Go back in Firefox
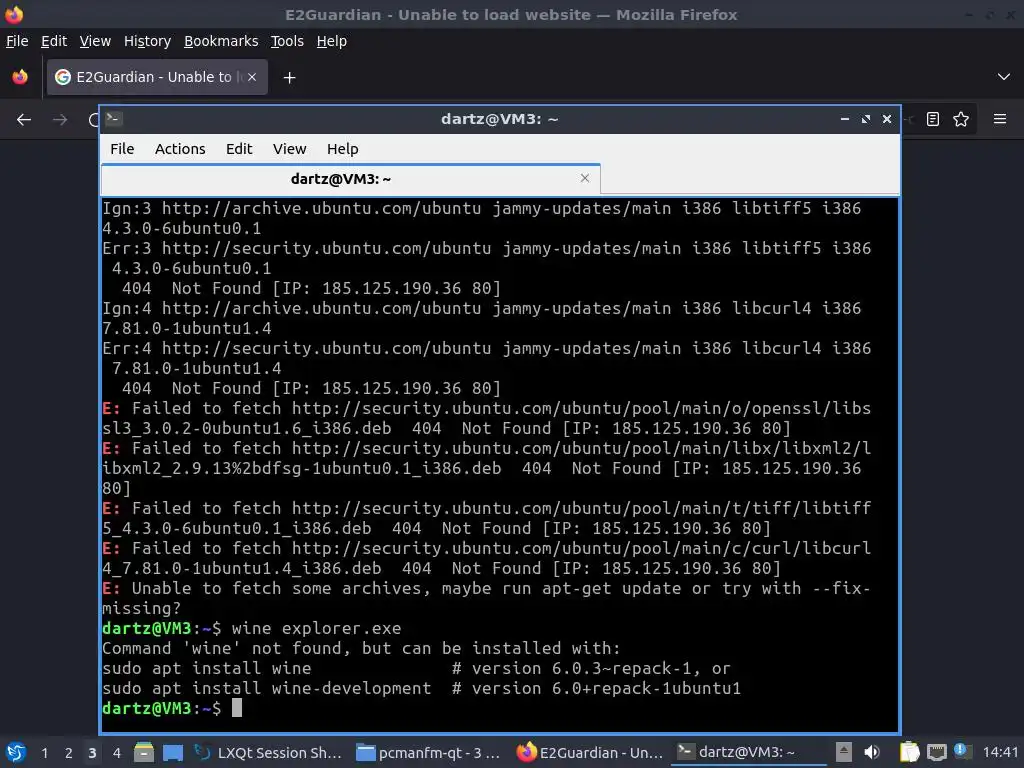 coord(24,120)
